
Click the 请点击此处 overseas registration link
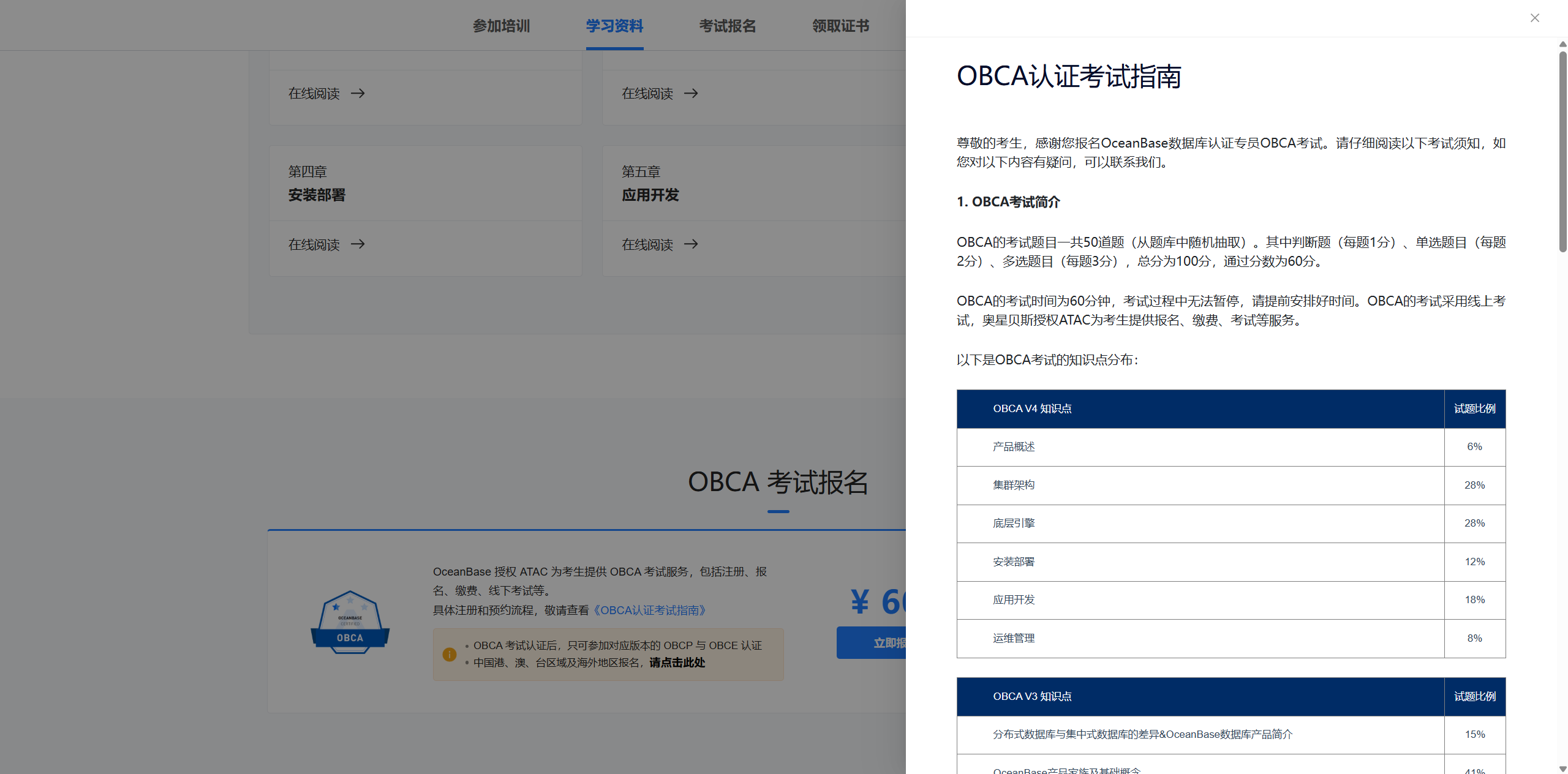point(677,663)
